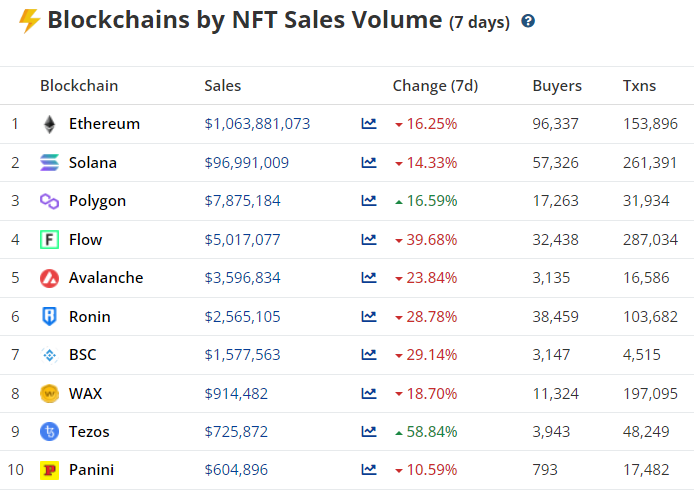Click the help question mark icon

[x=528, y=21]
